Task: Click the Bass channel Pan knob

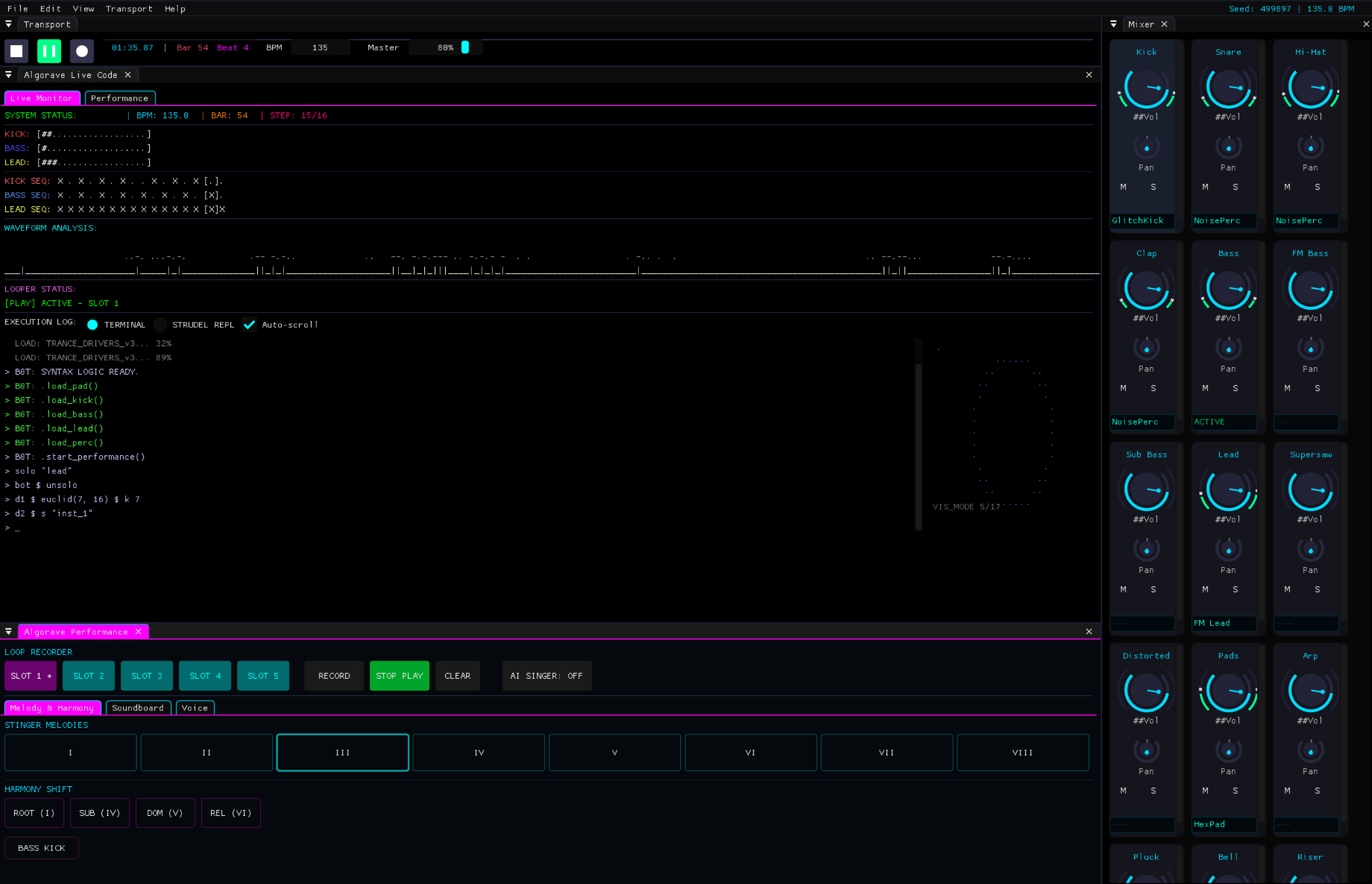Action: pyautogui.click(x=1228, y=348)
